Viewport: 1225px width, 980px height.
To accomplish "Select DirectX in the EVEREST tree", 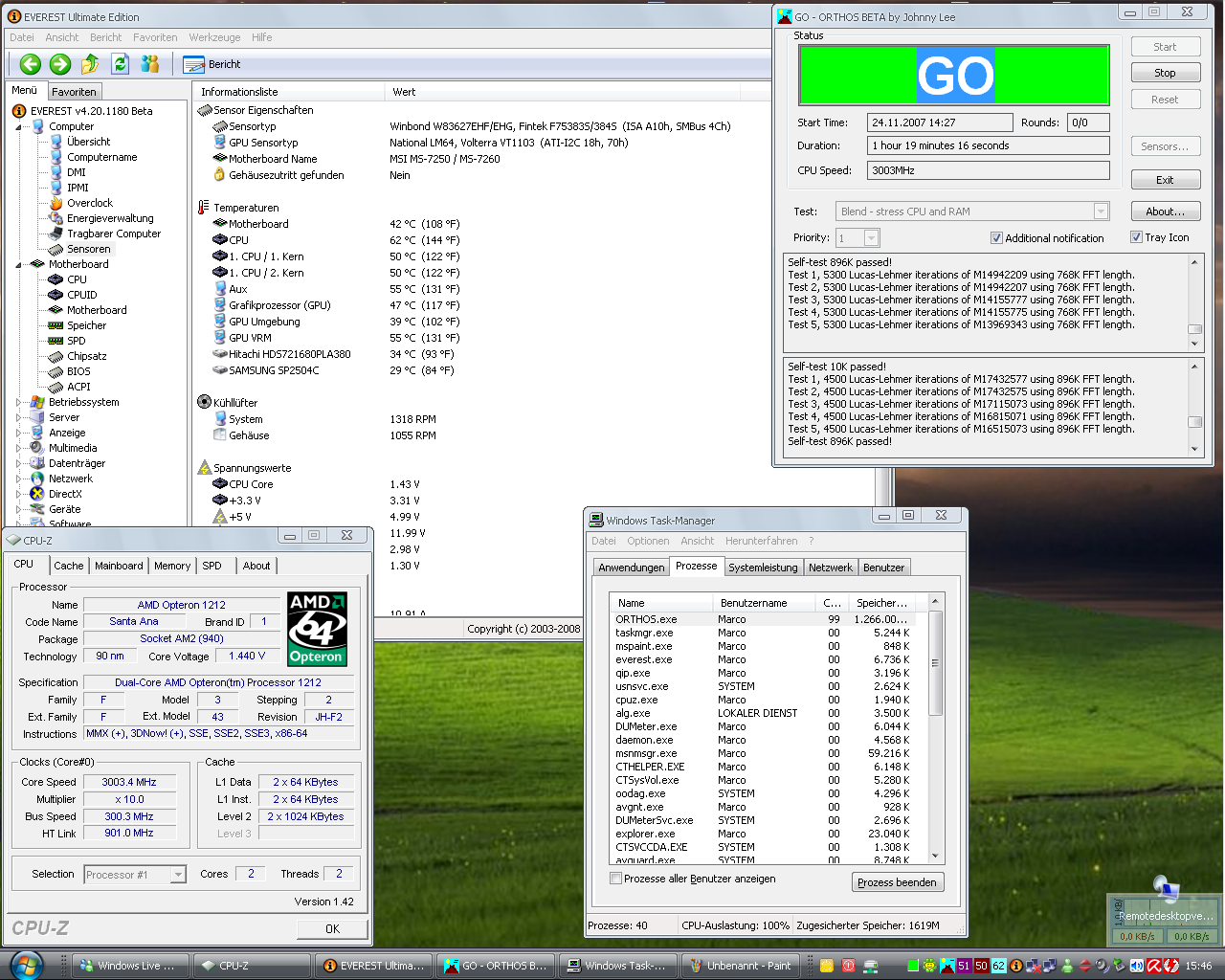I will click(56, 494).
